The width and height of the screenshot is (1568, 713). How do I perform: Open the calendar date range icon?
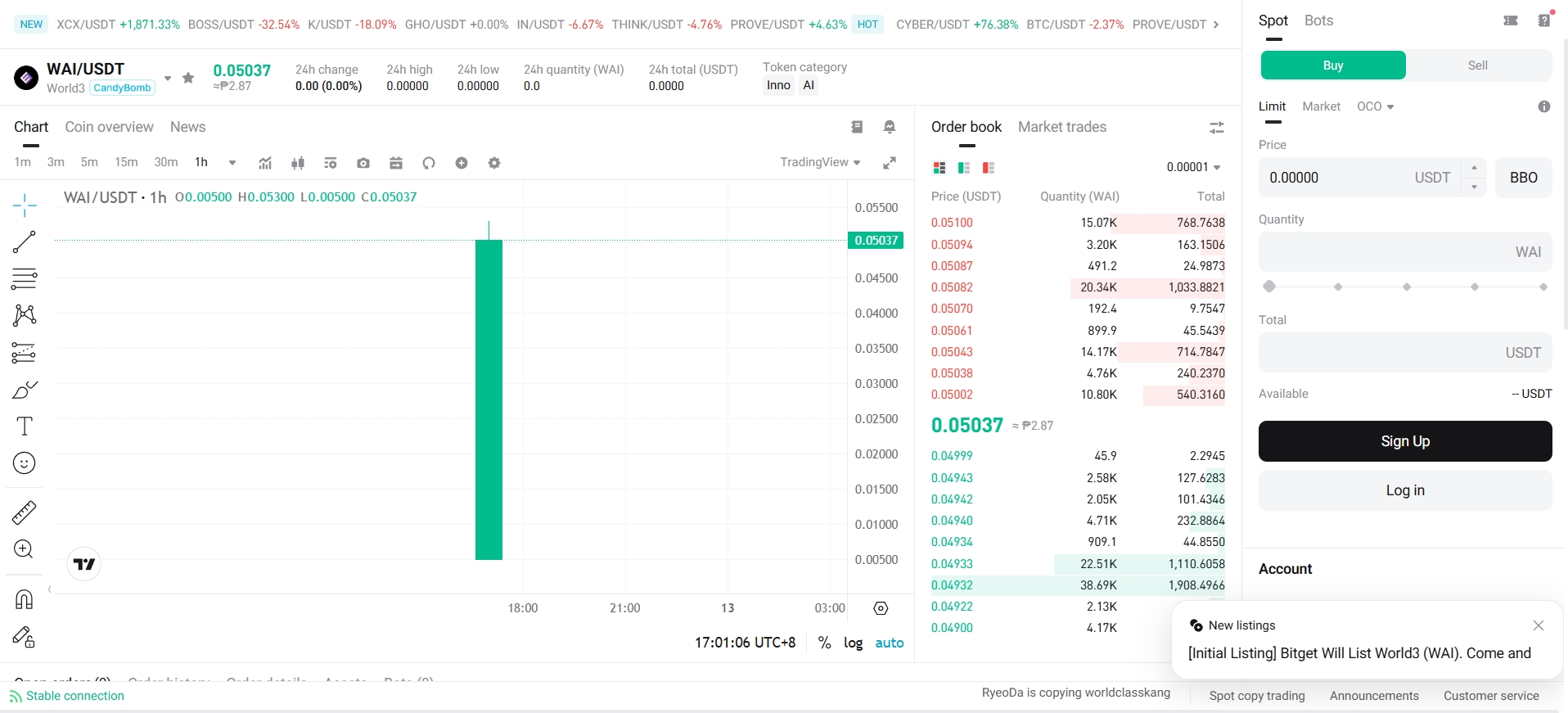[x=396, y=163]
